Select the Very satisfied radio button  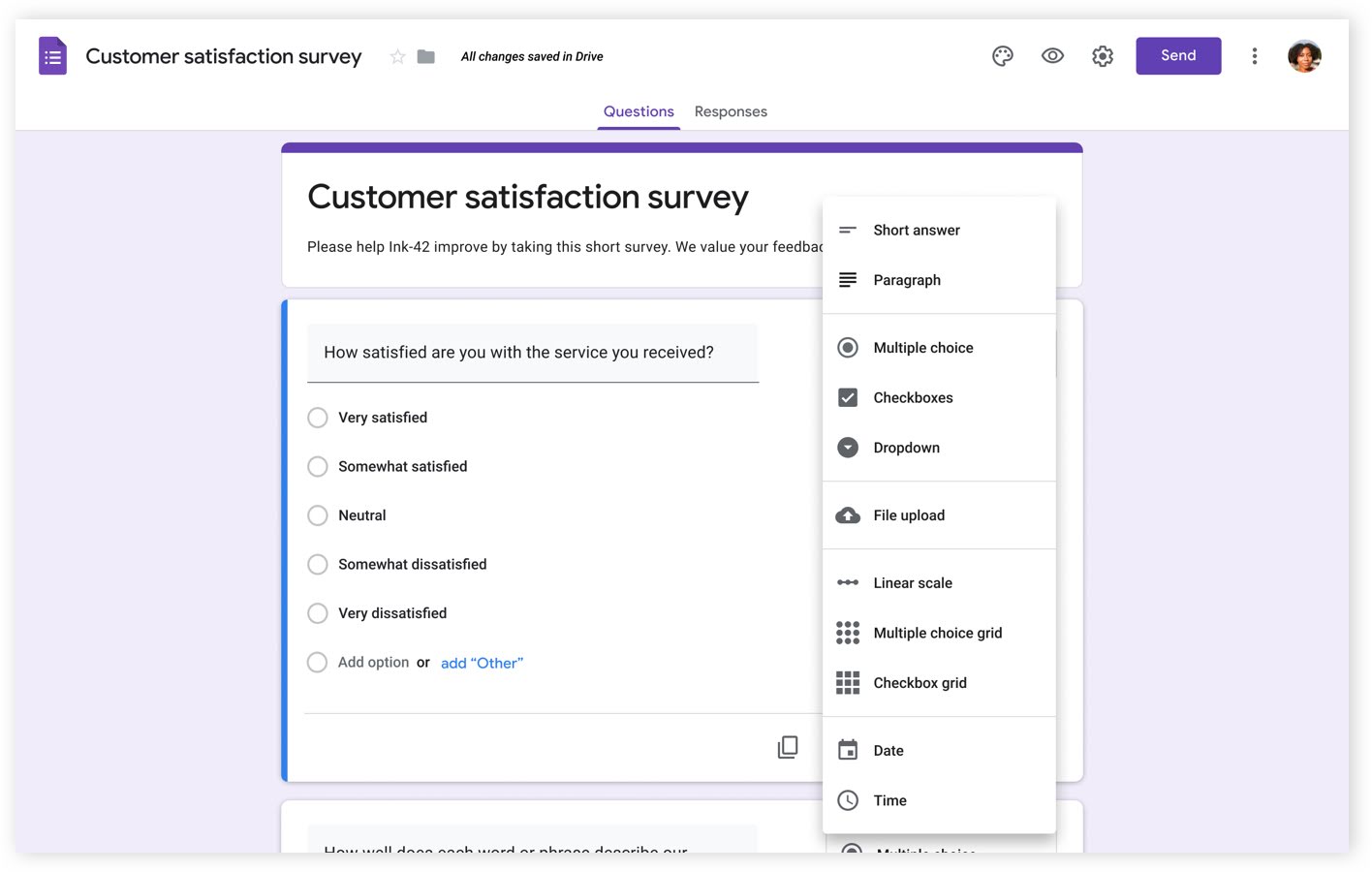pyautogui.click(x=318, y=418)
